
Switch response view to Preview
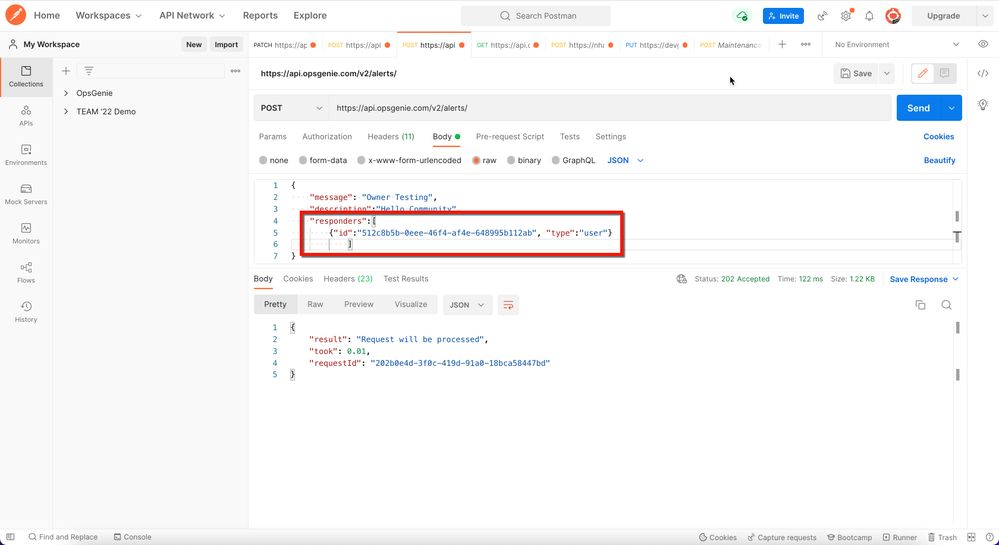click(x=359, y=305)
